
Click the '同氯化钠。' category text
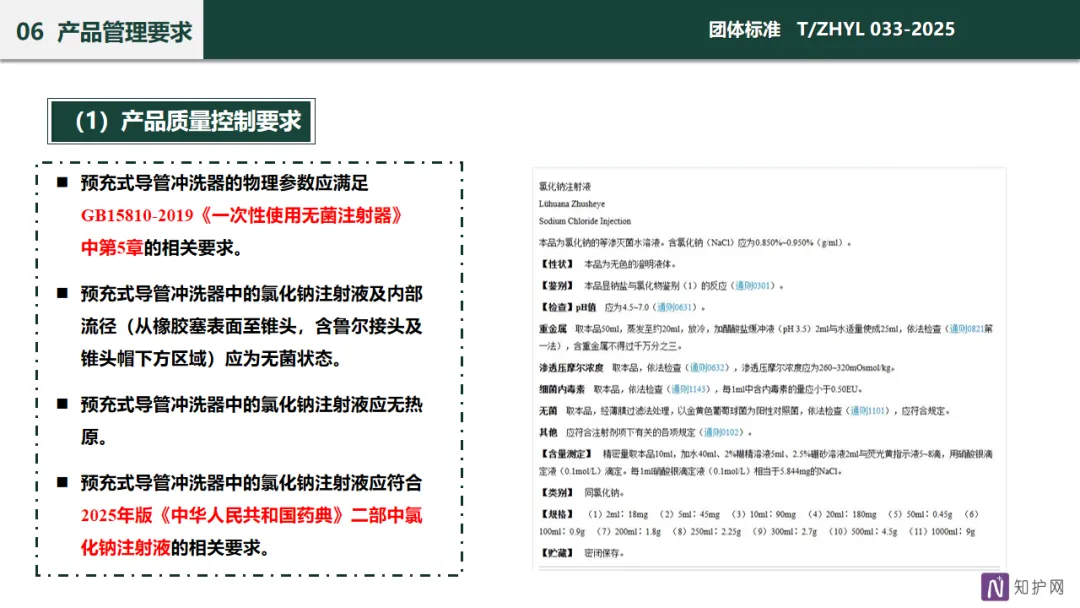coord(604,493)
